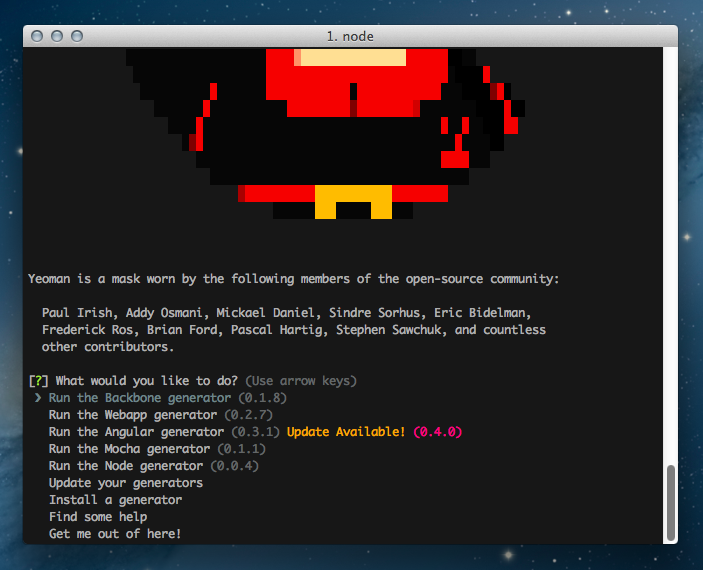703x570 pixels.
Task: Click the orange Update Available! notice
Action: (346, 432)
